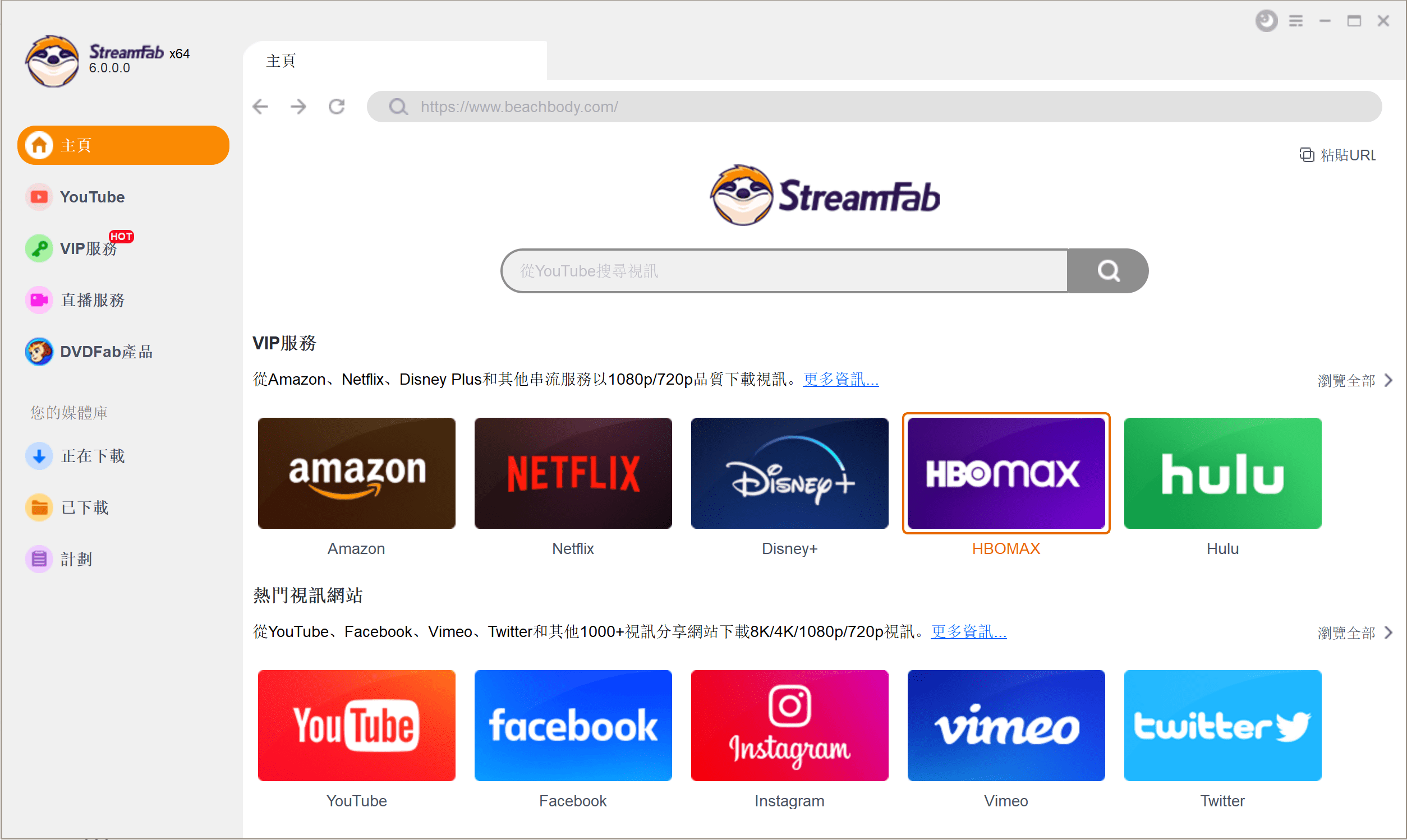Reload the page with the refresh icon
1407x840 pixels.
coord(337,107)
